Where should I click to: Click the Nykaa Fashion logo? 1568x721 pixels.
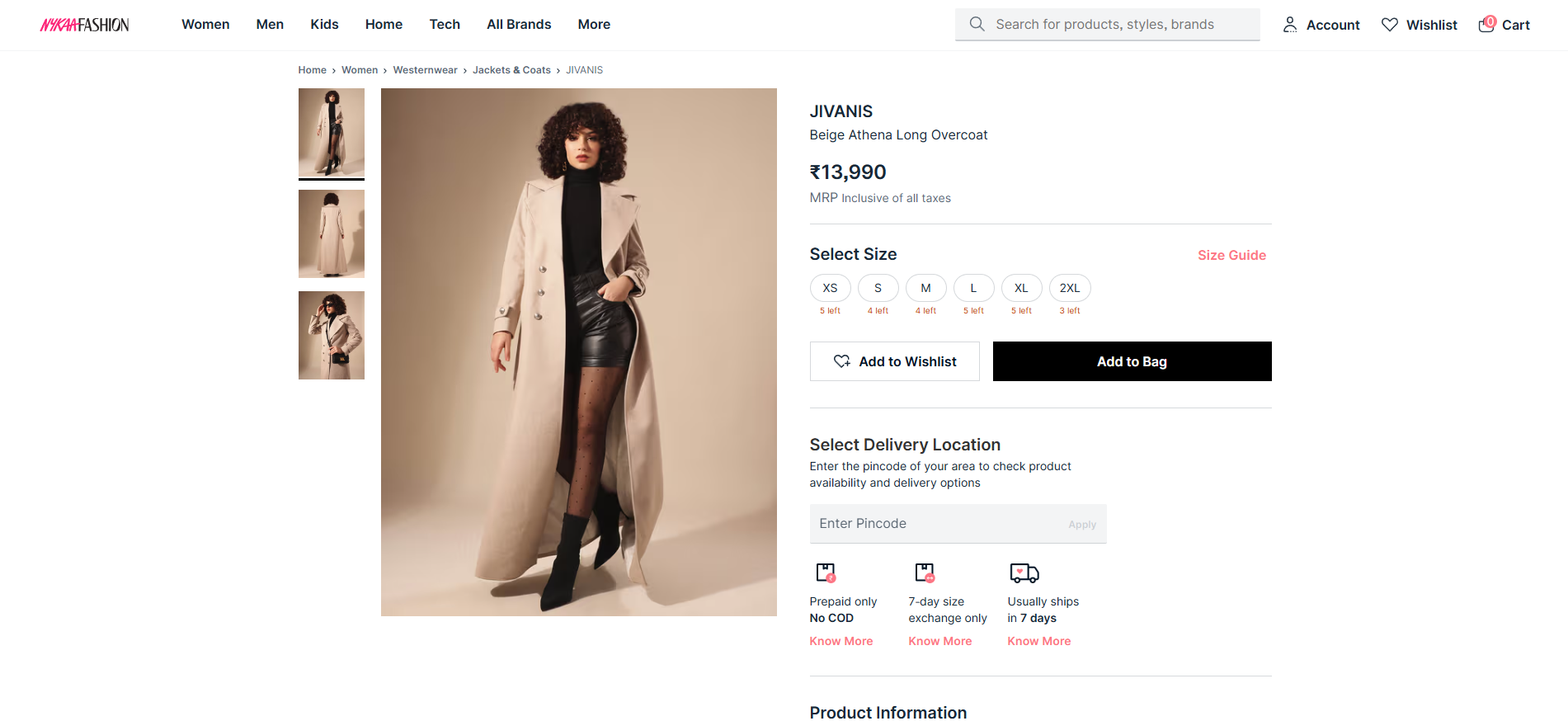[x=84, y=25]
